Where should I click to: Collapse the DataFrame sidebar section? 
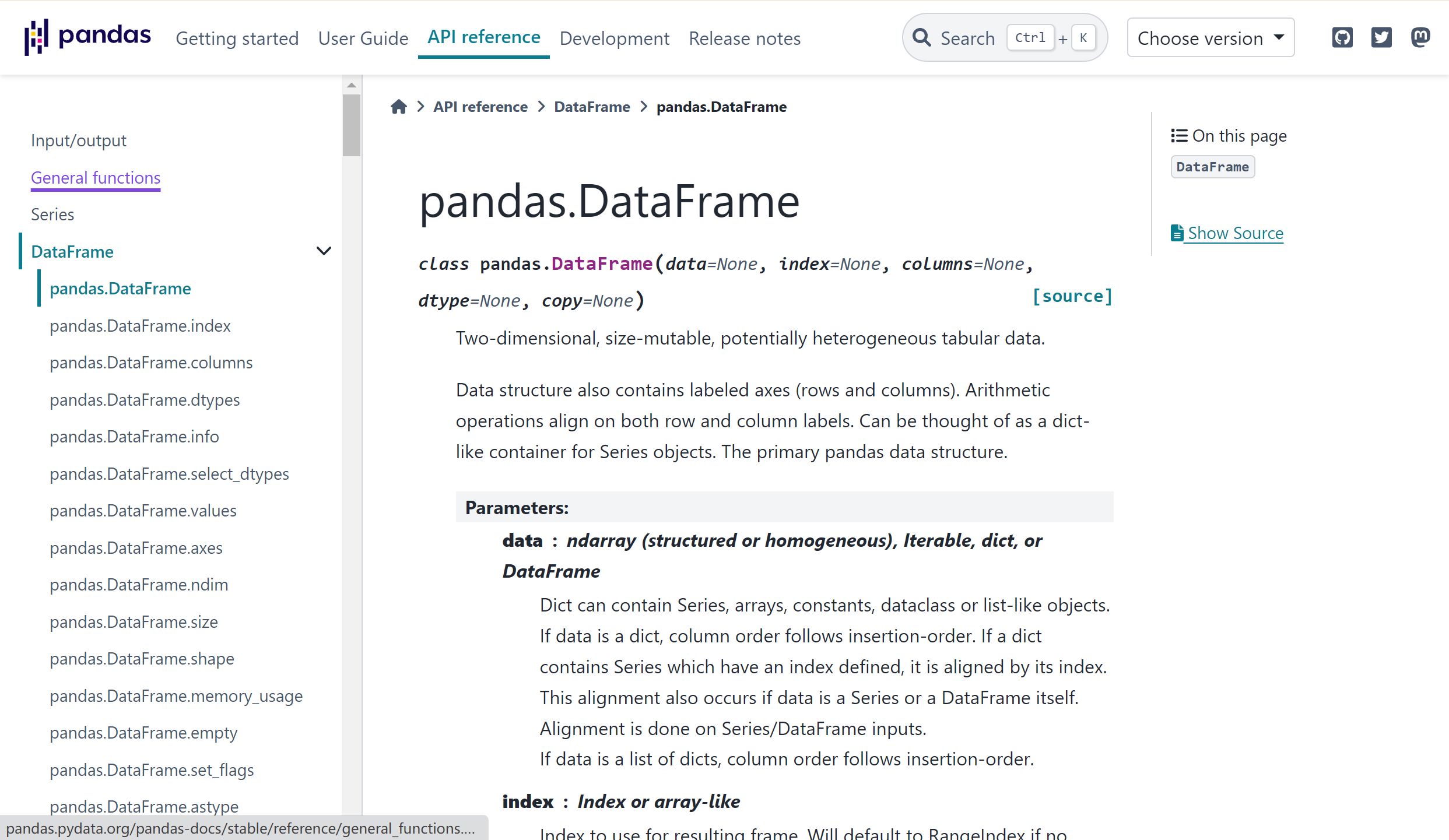click(x=324, y=251)
